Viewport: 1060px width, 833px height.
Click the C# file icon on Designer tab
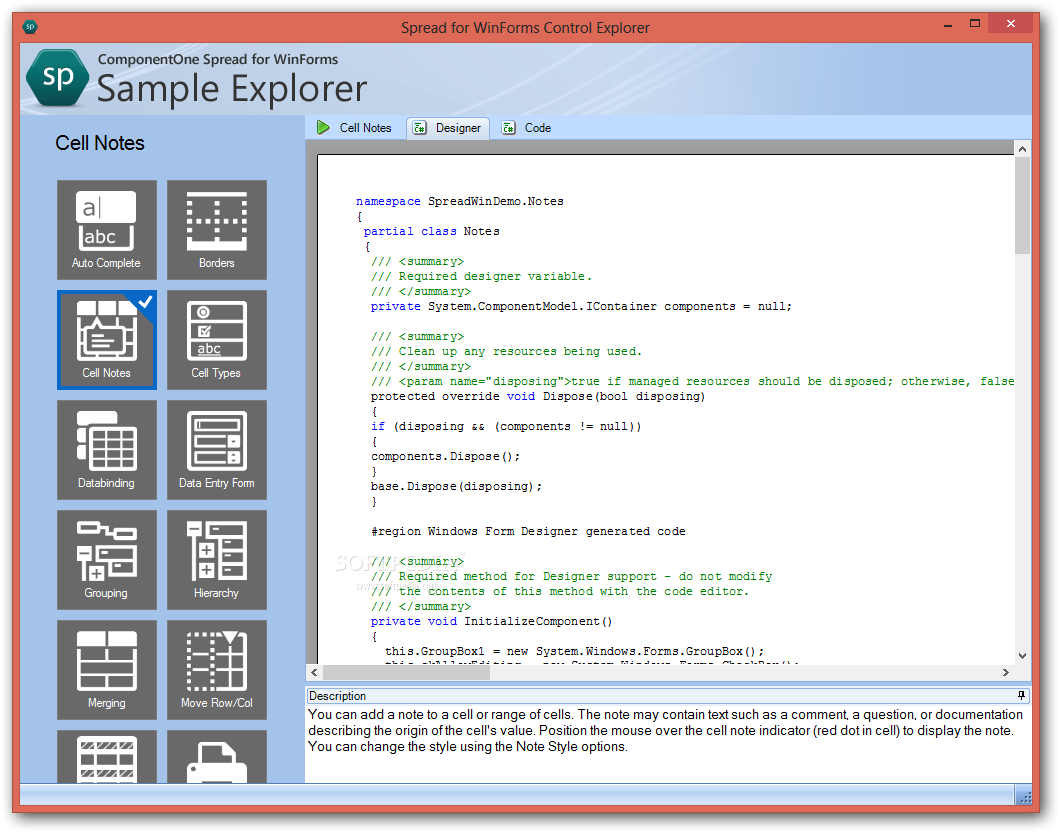point(420,128)
